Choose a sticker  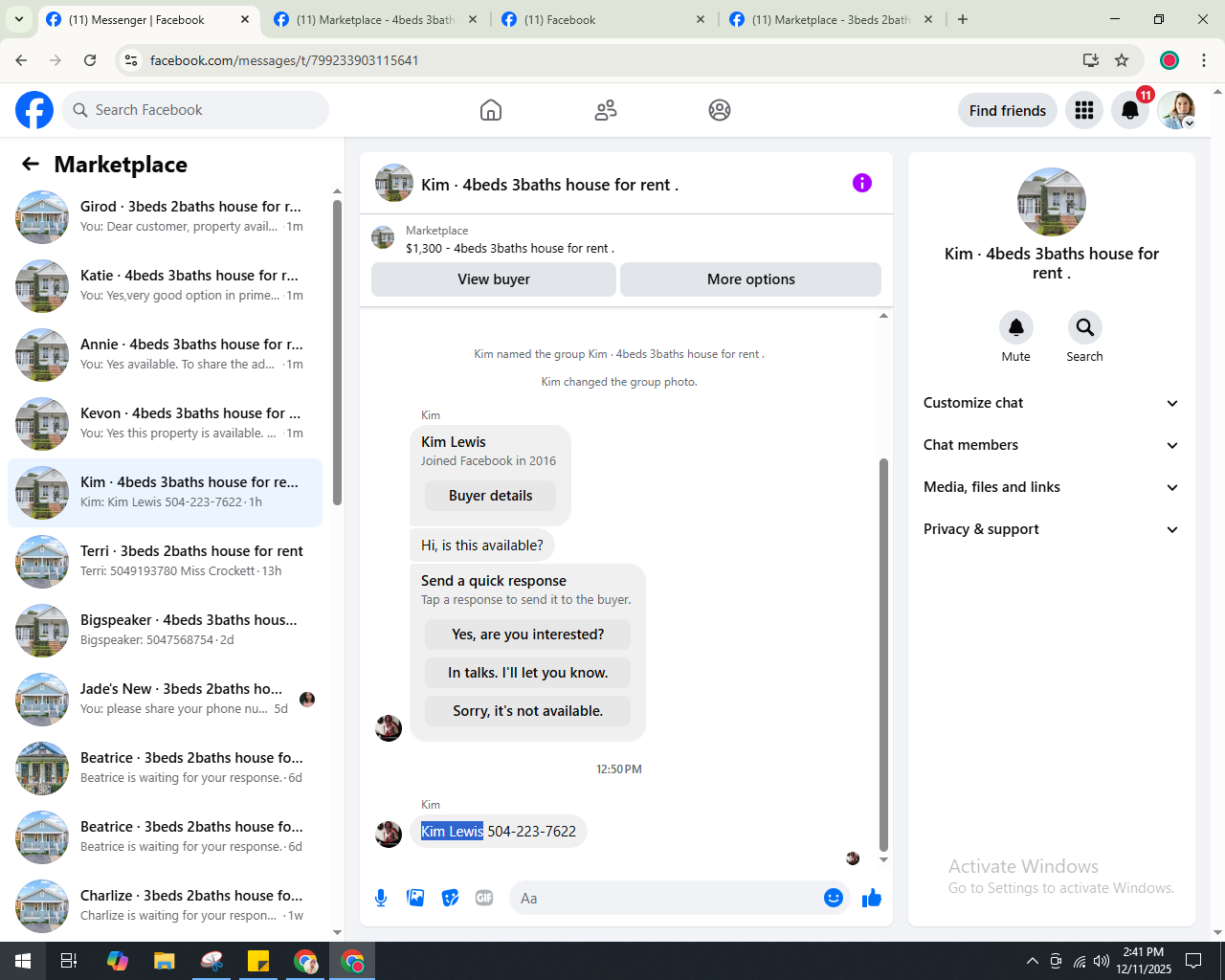450,898
